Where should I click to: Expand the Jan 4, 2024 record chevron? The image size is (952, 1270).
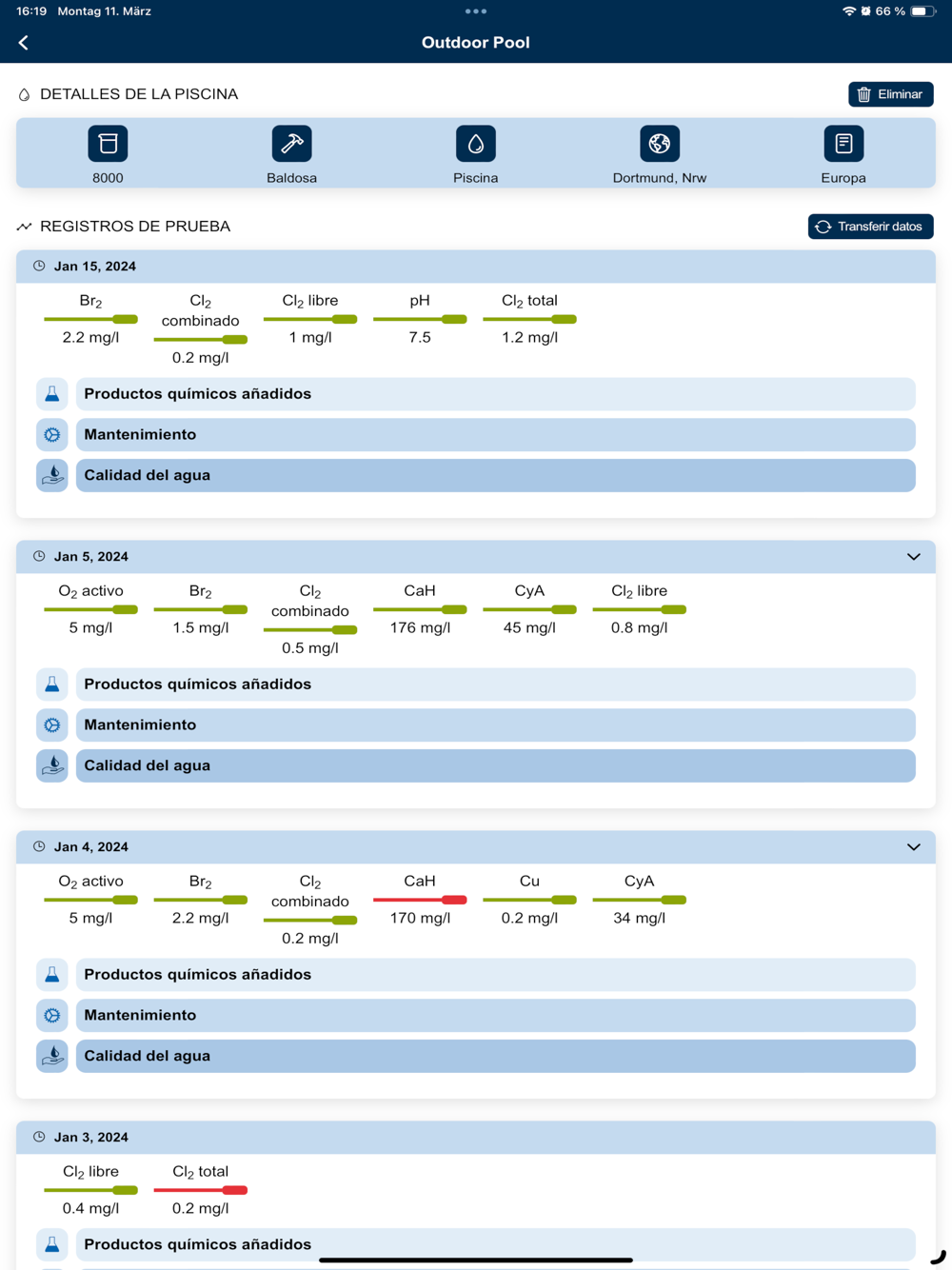click(914, 847)
